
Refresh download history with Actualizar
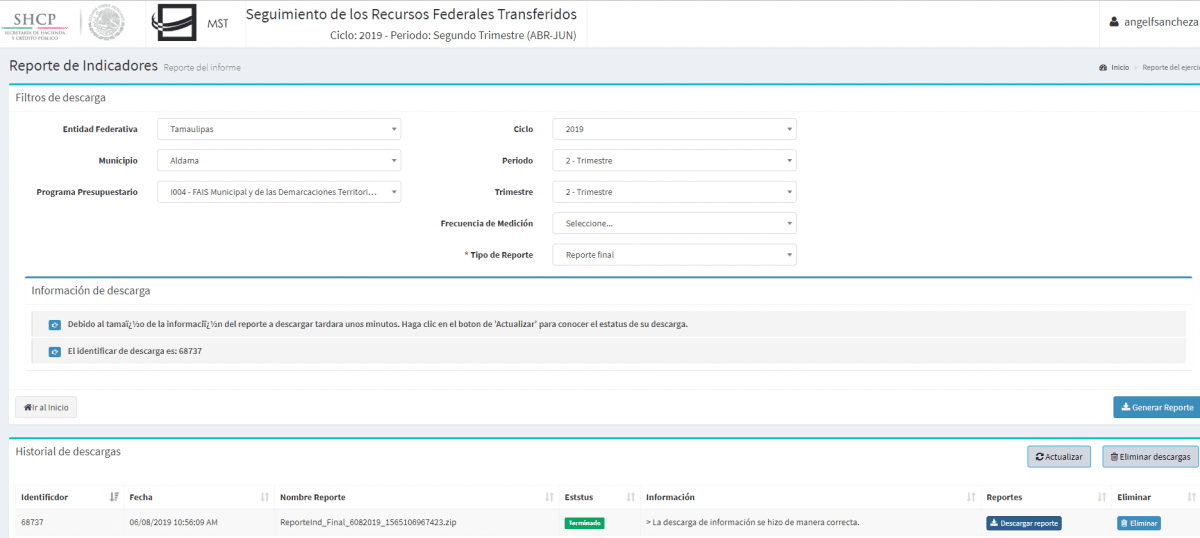pos(1058,457)
